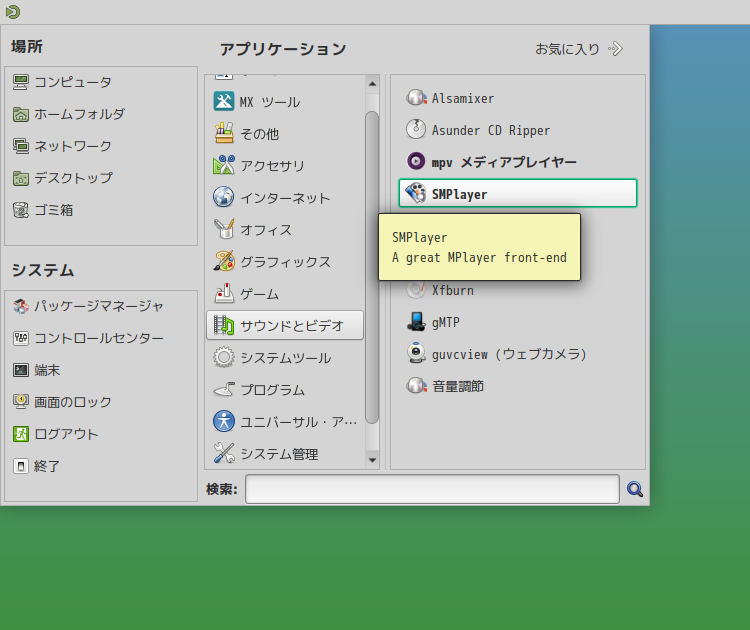Click the 終了 shutdown icon
The height and width of the screenshot is (630, 750).
[21, 466]
